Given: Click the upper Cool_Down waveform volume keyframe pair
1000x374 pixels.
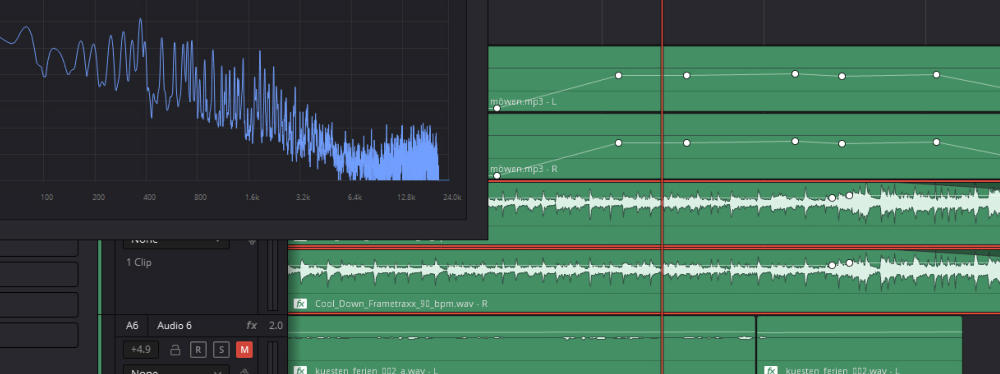Looking at the screenshot, I should [841, 197].
